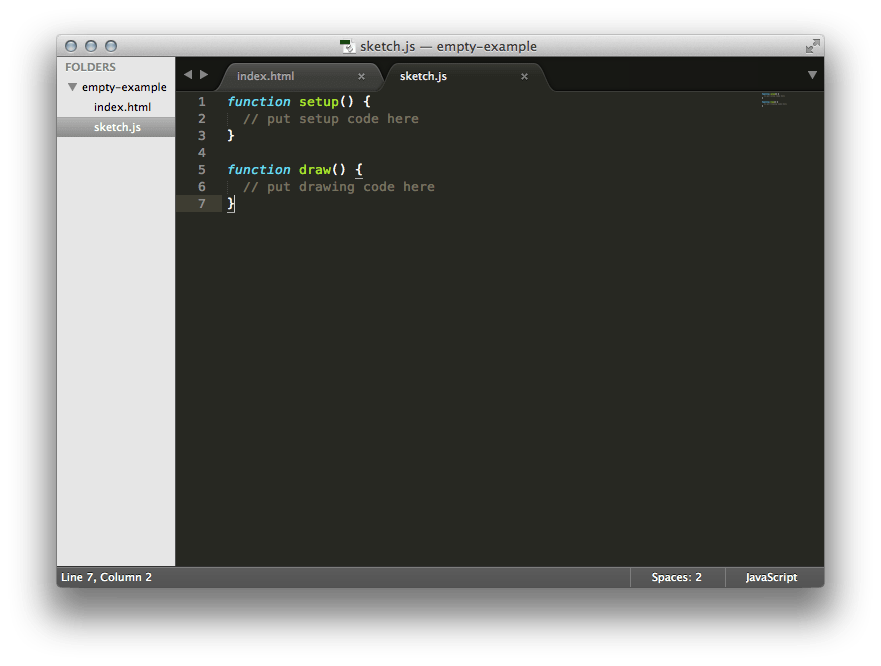Screen dimensions: 881x666
Task: Click the function keyword on line 5
Action: click(x=259, y=170)
